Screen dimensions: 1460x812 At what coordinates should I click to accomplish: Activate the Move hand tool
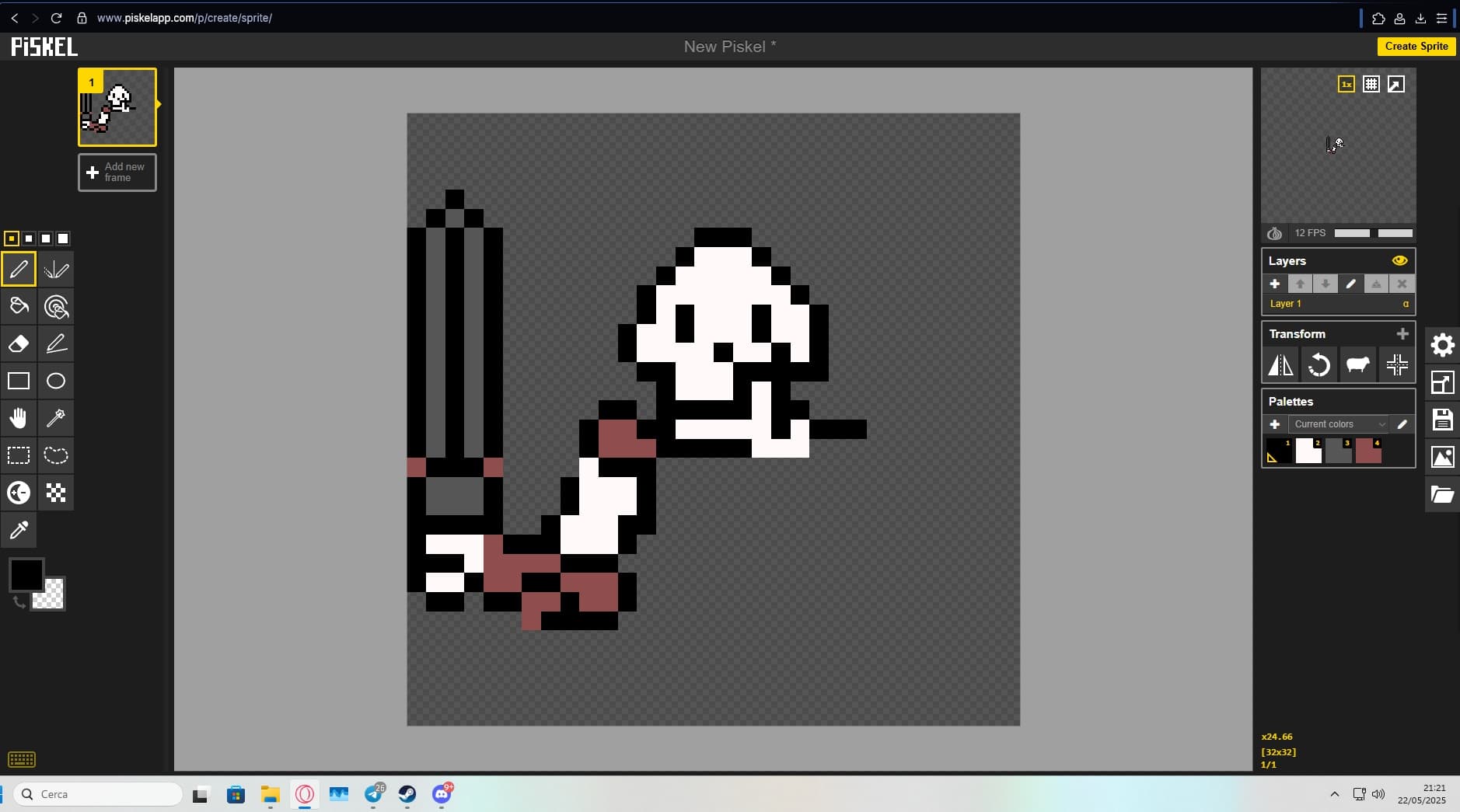pos(19,419)
